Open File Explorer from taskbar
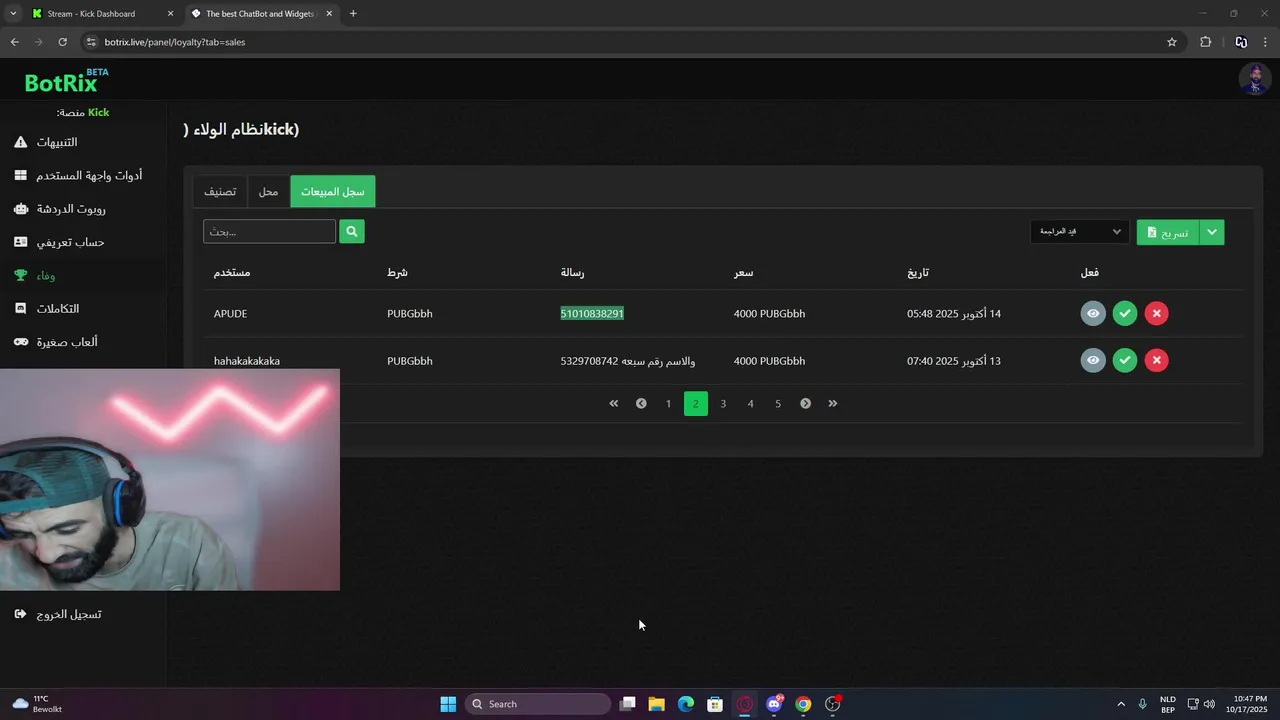Image resolution: width=1280 pixels, height=720 pixels. tap(656, 704)
